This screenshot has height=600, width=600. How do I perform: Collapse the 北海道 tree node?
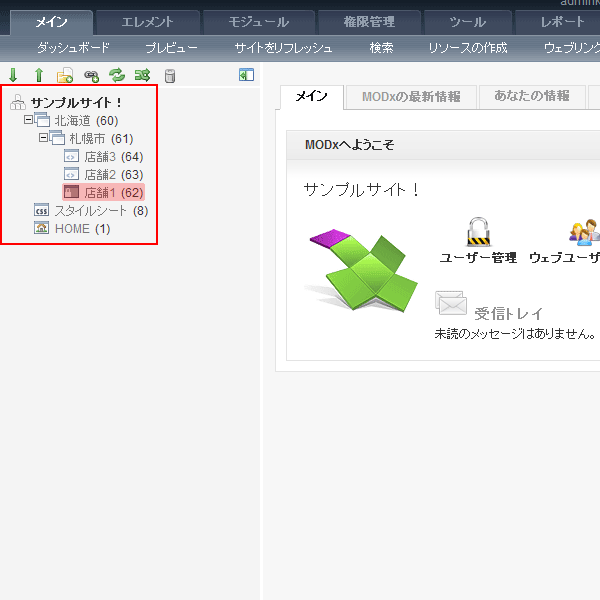[x=29, y=120]
